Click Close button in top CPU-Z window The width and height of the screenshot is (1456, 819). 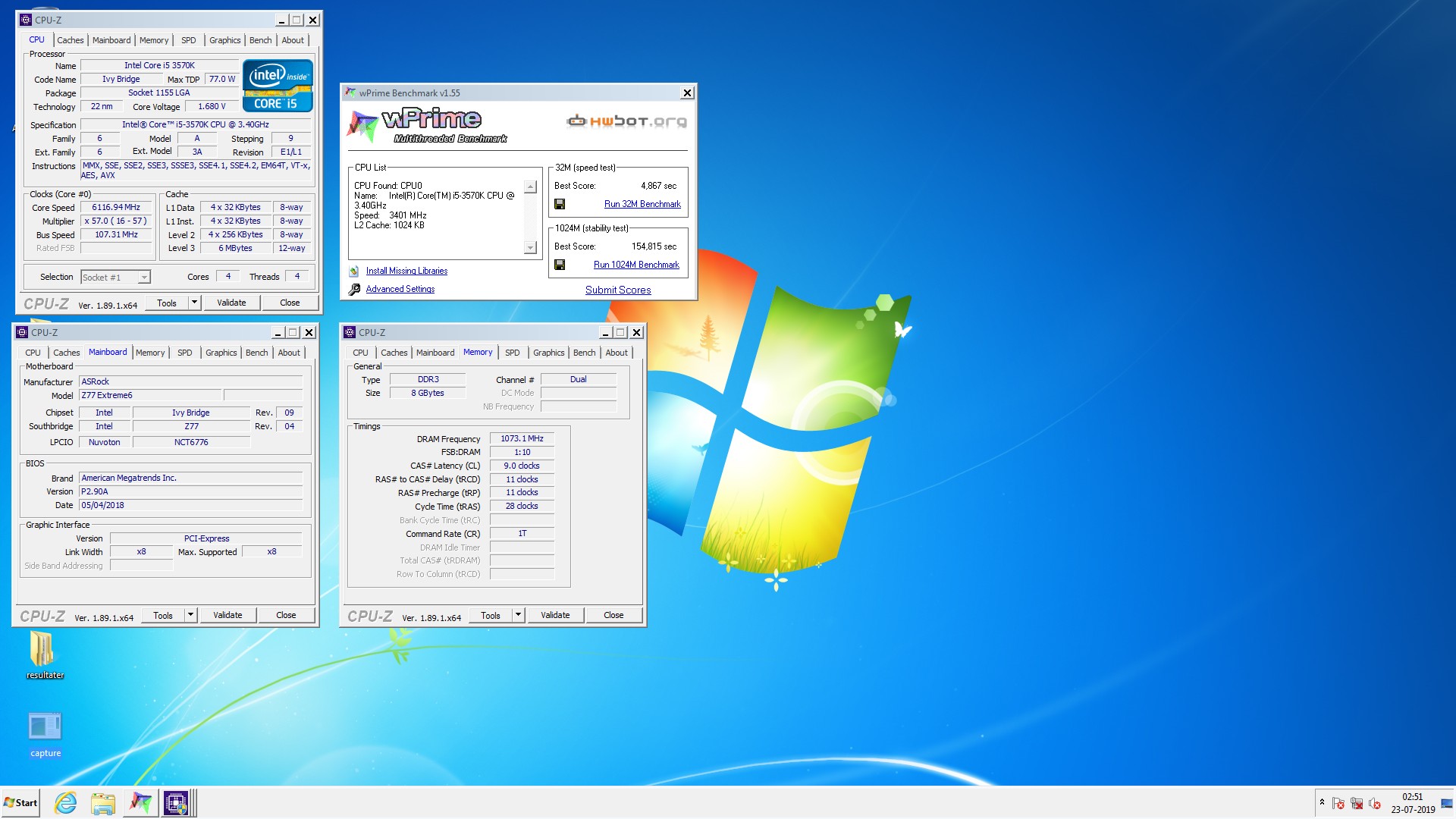pos(290,303)
